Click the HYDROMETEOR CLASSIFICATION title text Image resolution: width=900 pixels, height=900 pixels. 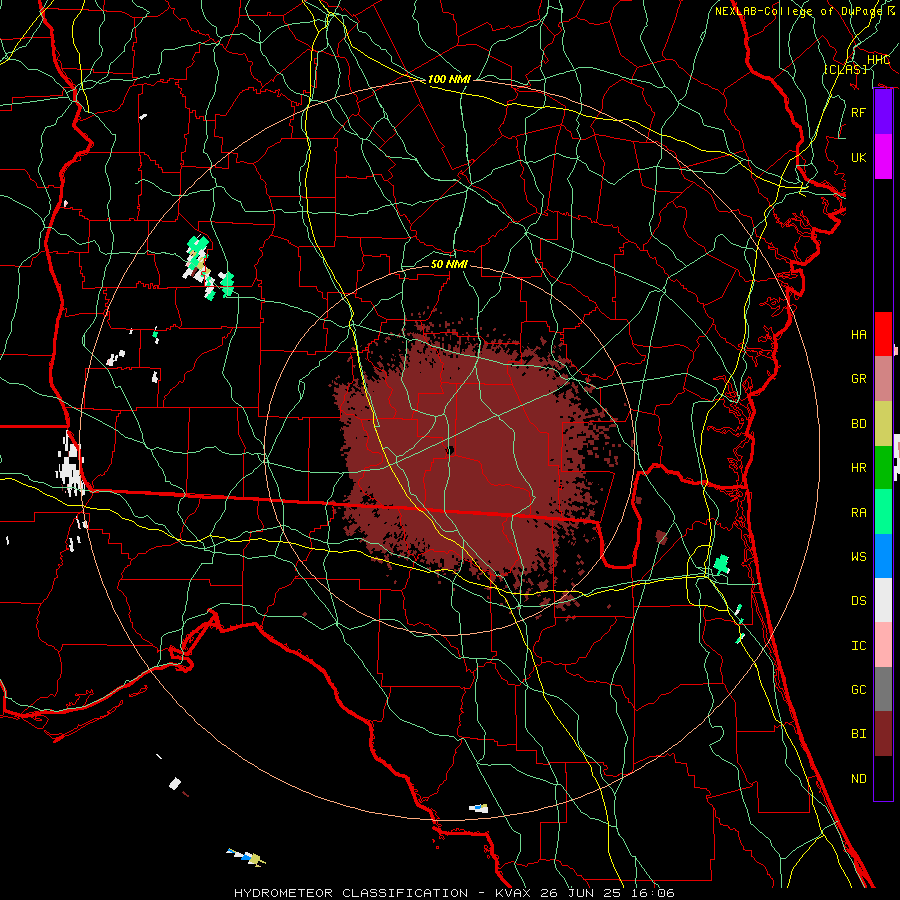[351, 893]
